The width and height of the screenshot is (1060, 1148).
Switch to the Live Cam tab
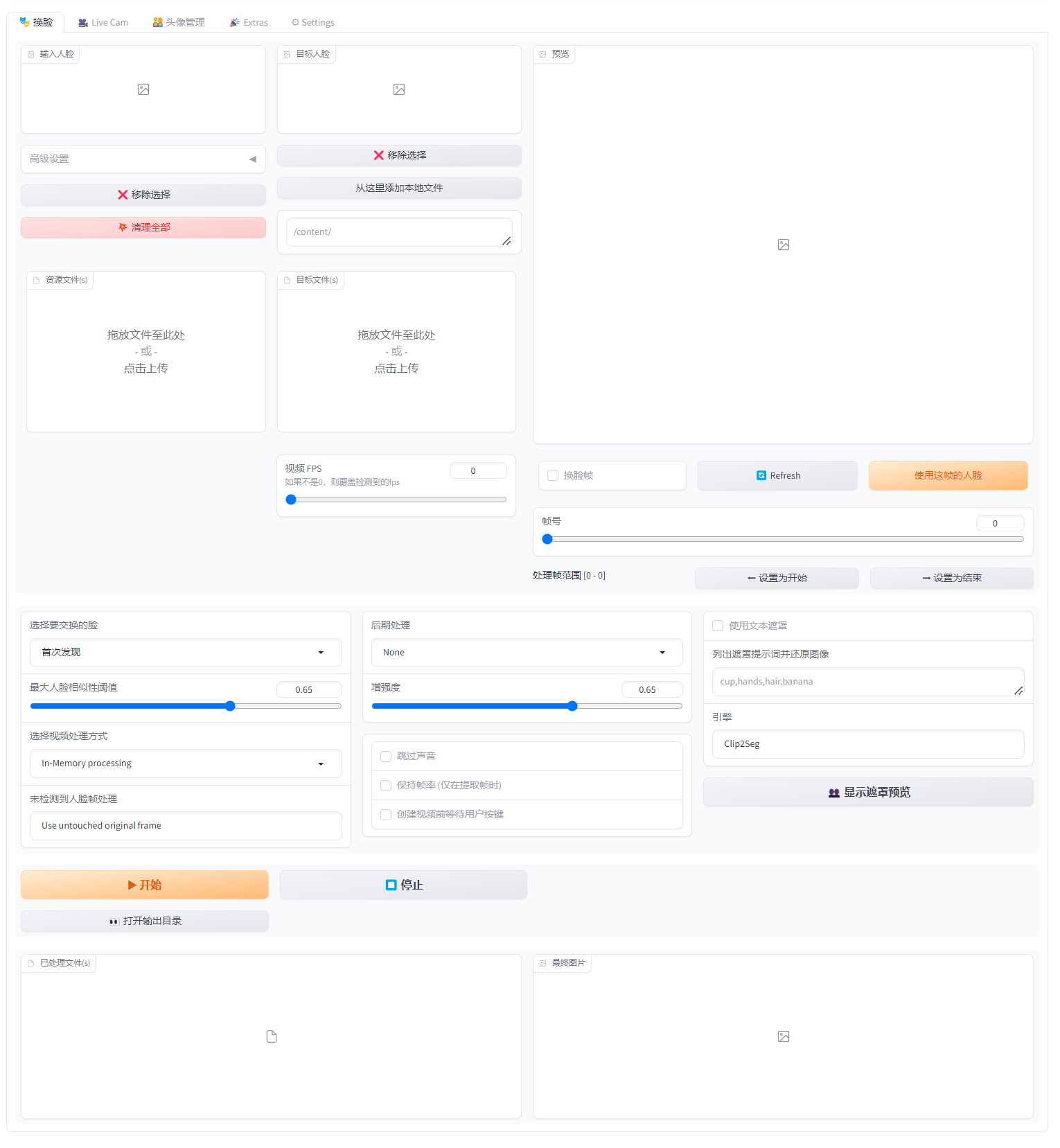[103, 22]
